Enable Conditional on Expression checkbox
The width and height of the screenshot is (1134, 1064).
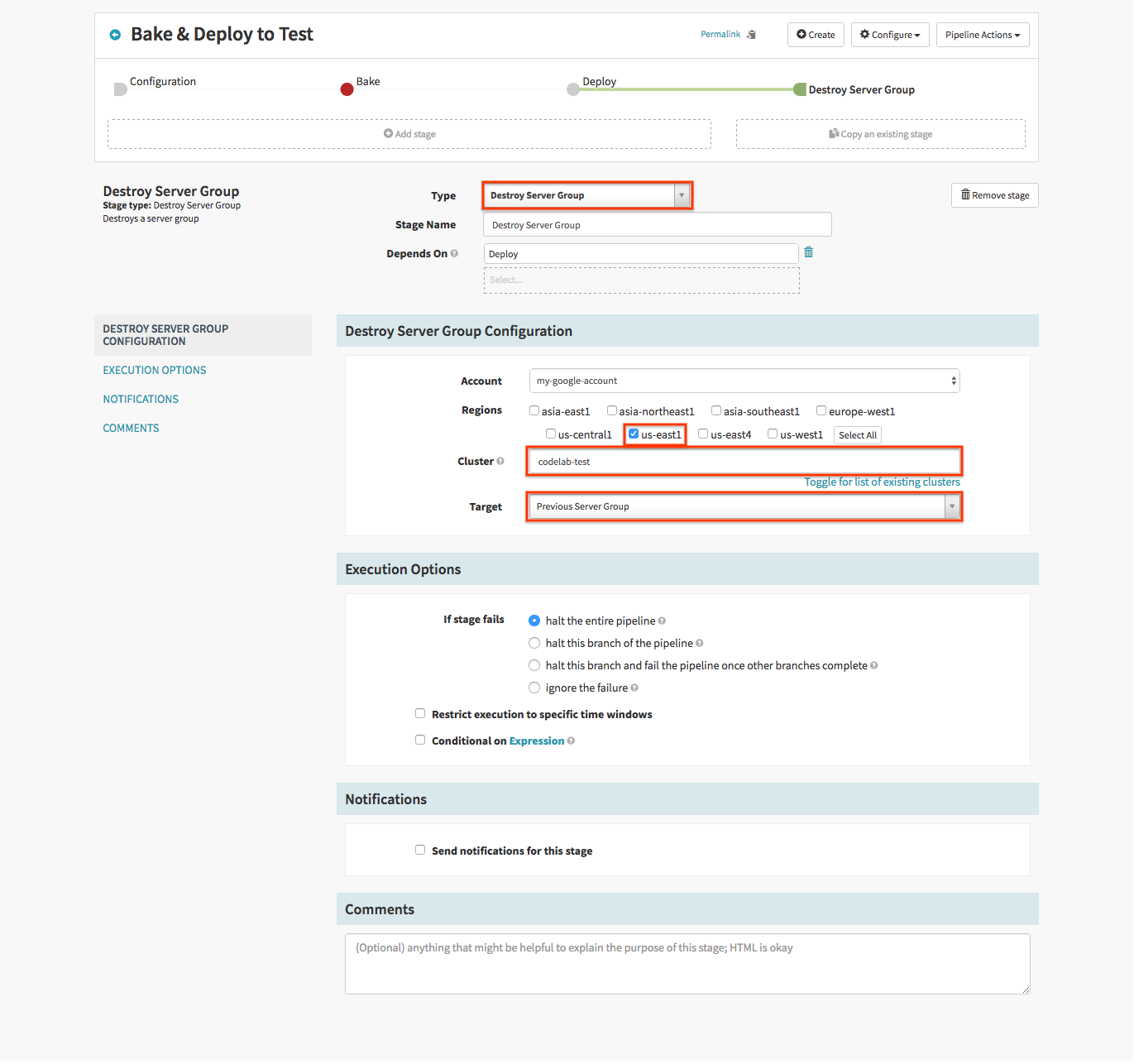(420, 740)
